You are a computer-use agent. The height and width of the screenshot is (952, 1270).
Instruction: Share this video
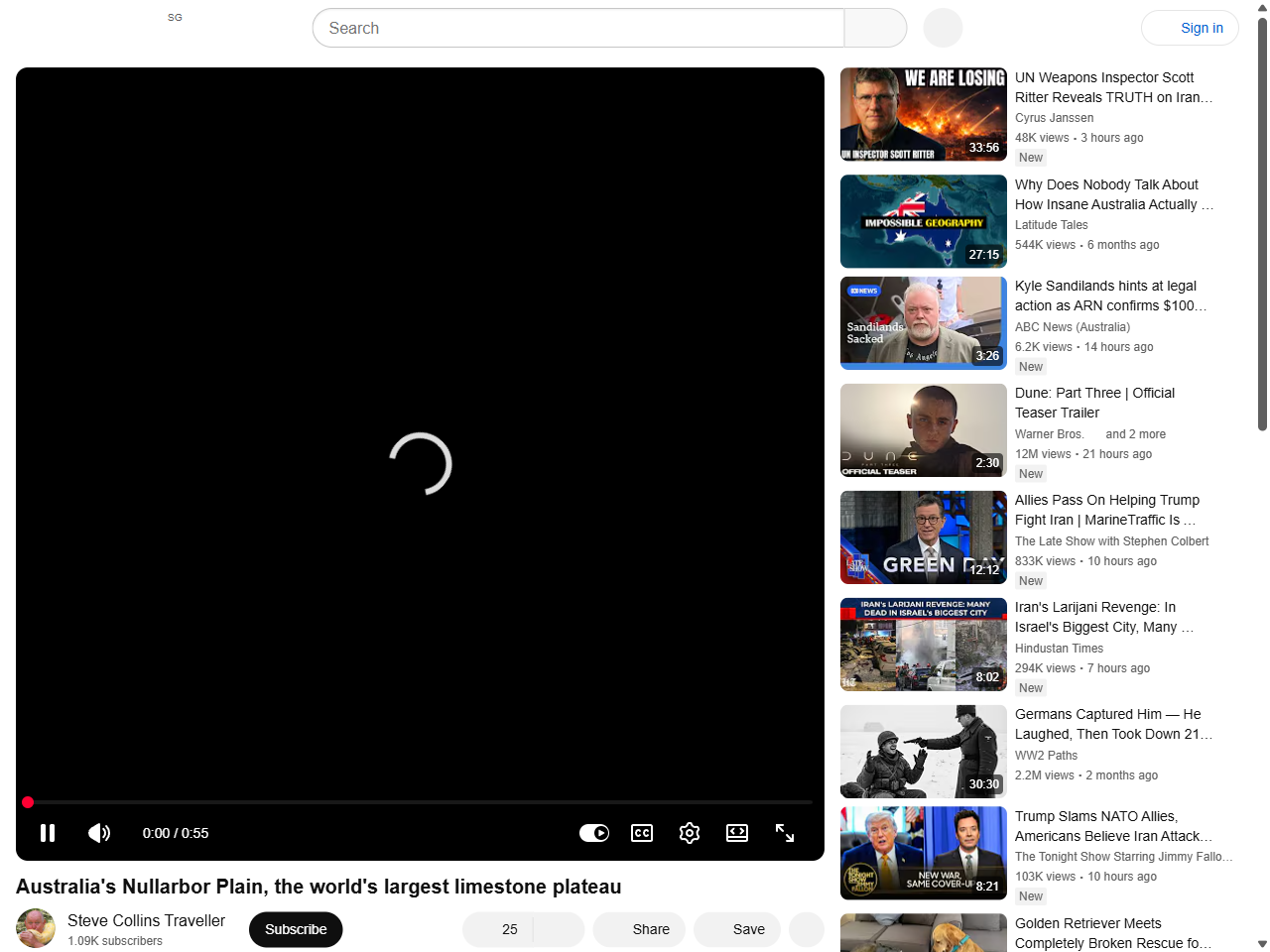pyautogui.click(x=639, y=929)
